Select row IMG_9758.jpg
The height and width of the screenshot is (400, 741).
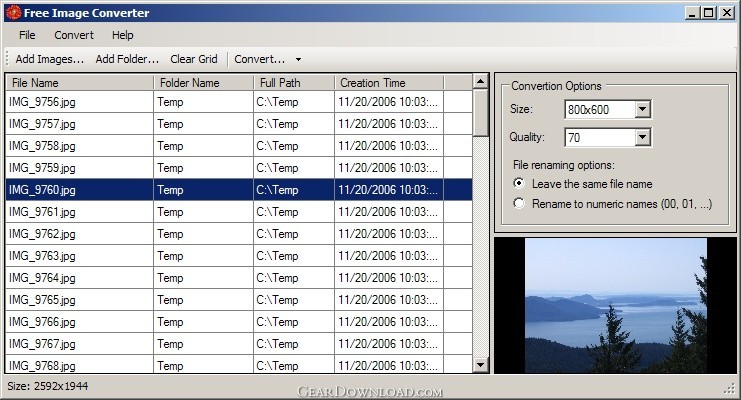239,146
